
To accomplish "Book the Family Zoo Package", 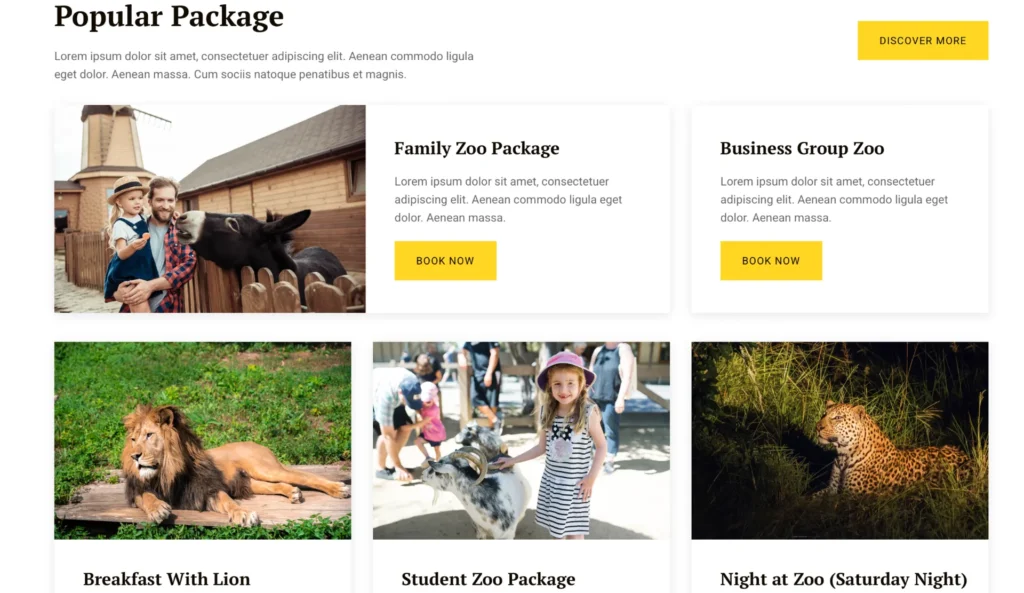I will click(445, 261).
